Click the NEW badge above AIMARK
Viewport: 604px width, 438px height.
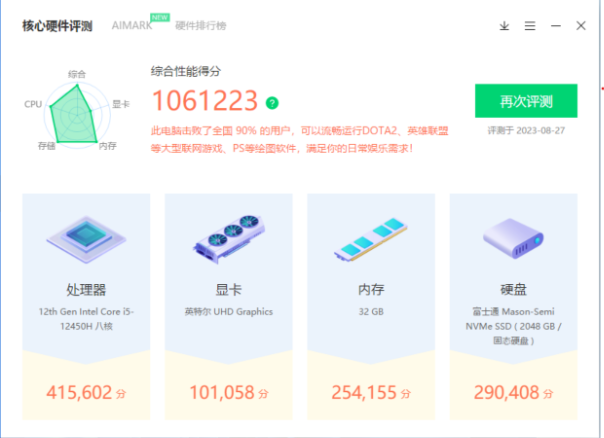pyautogui.click(x=160, y=17)
